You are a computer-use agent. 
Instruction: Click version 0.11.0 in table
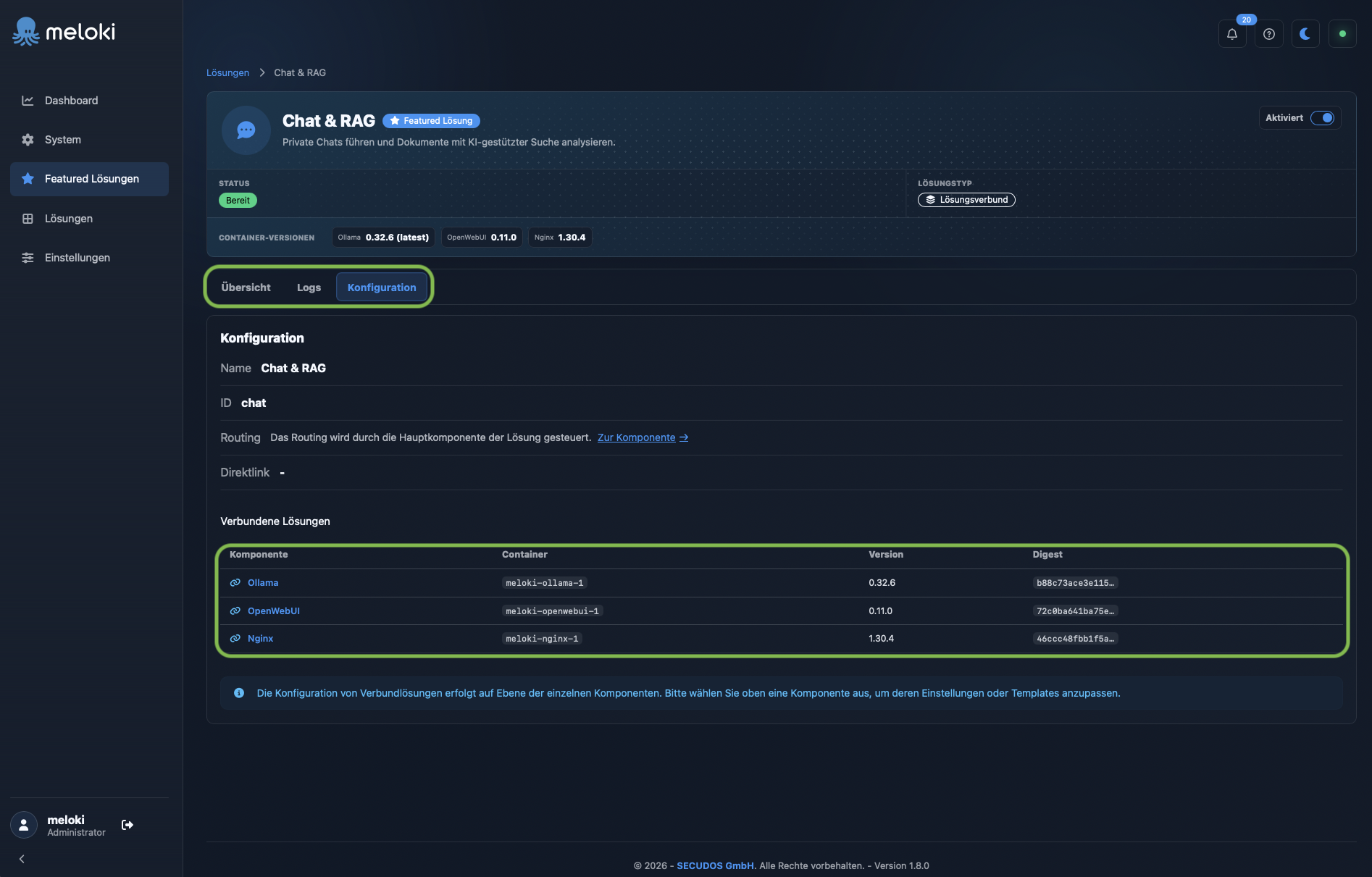(881, 611)
